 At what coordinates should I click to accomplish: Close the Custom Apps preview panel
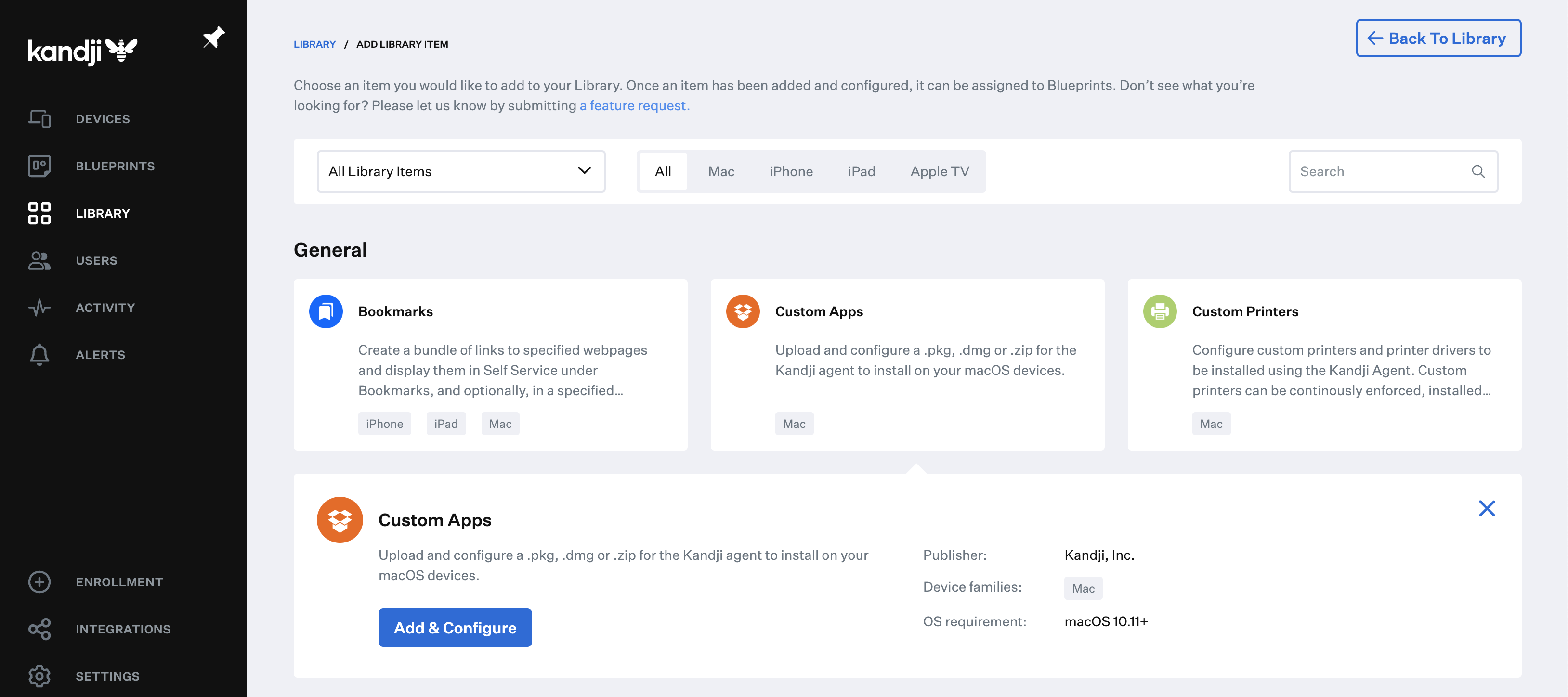[1487, 507]
